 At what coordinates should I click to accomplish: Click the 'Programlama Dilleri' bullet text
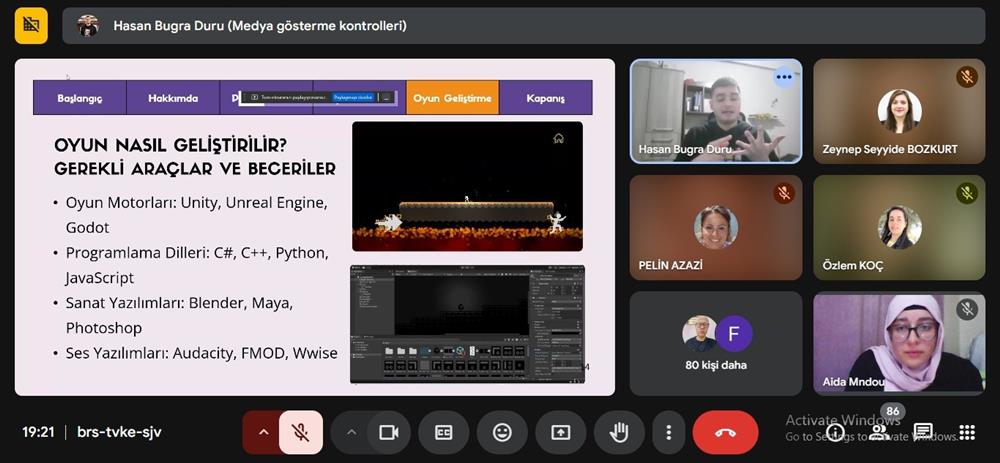point(197,265)
